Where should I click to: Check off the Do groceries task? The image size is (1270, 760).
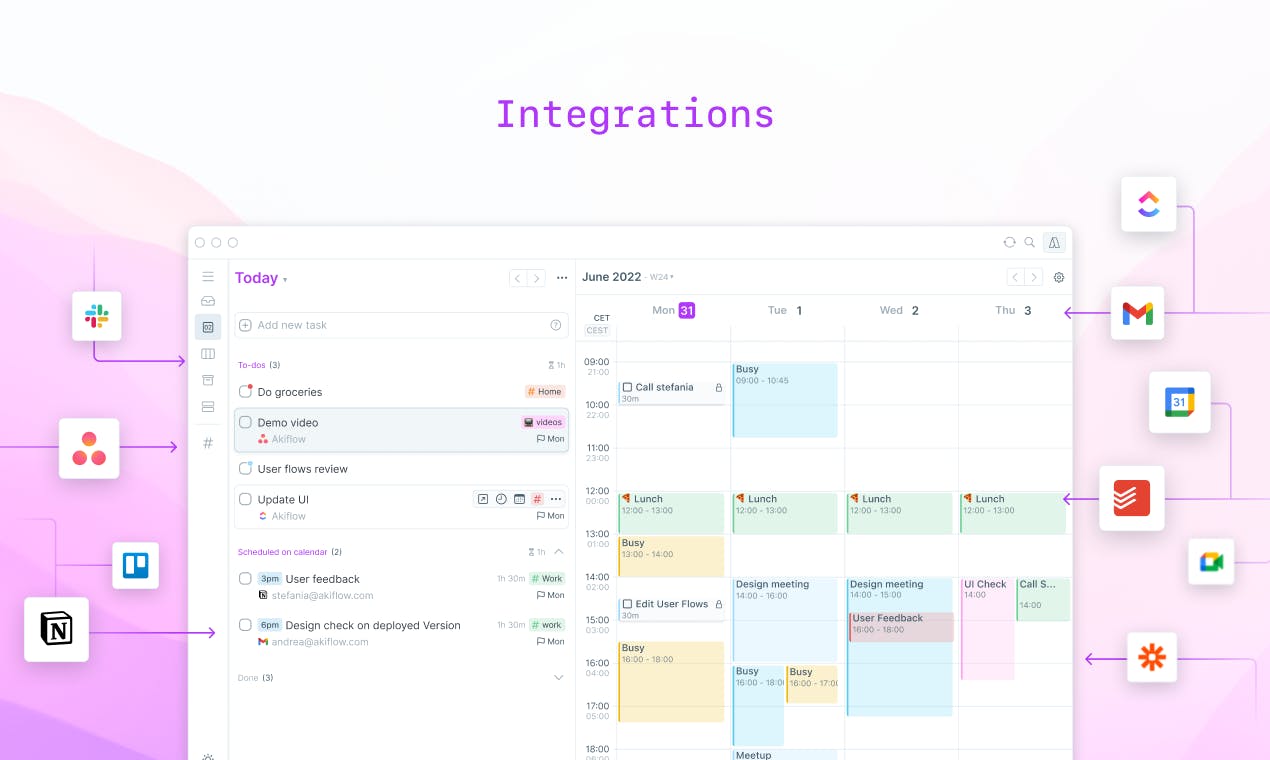(245, 391)
